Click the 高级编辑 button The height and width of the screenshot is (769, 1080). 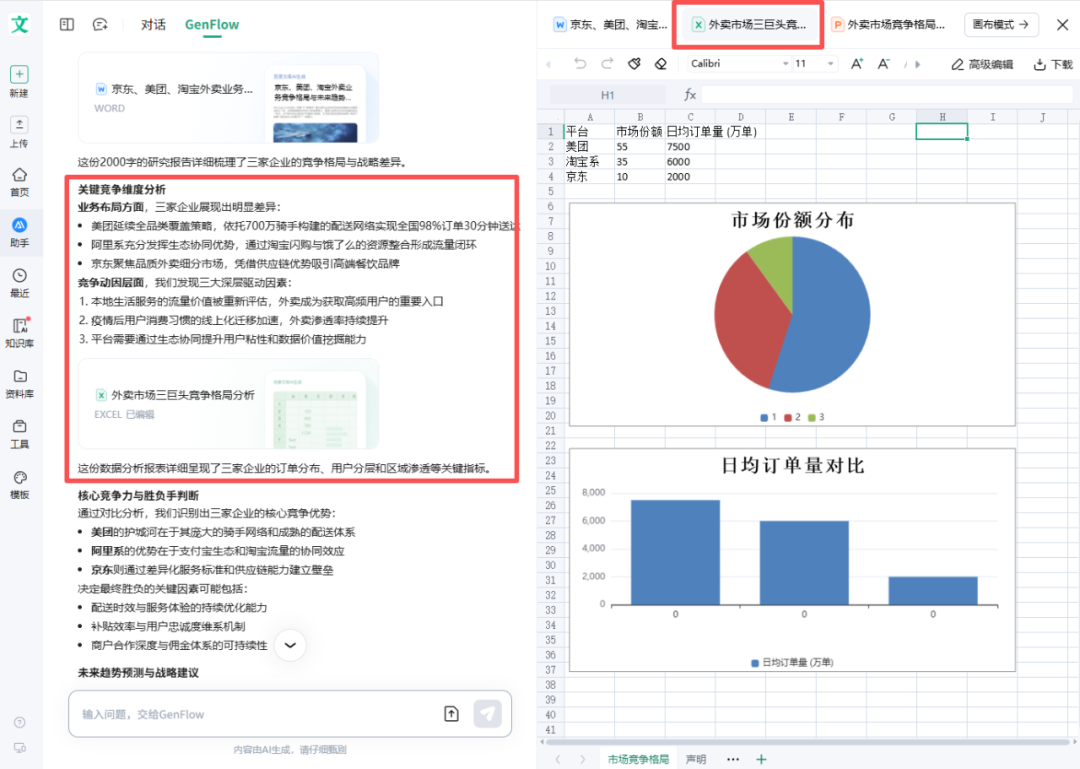982,64
